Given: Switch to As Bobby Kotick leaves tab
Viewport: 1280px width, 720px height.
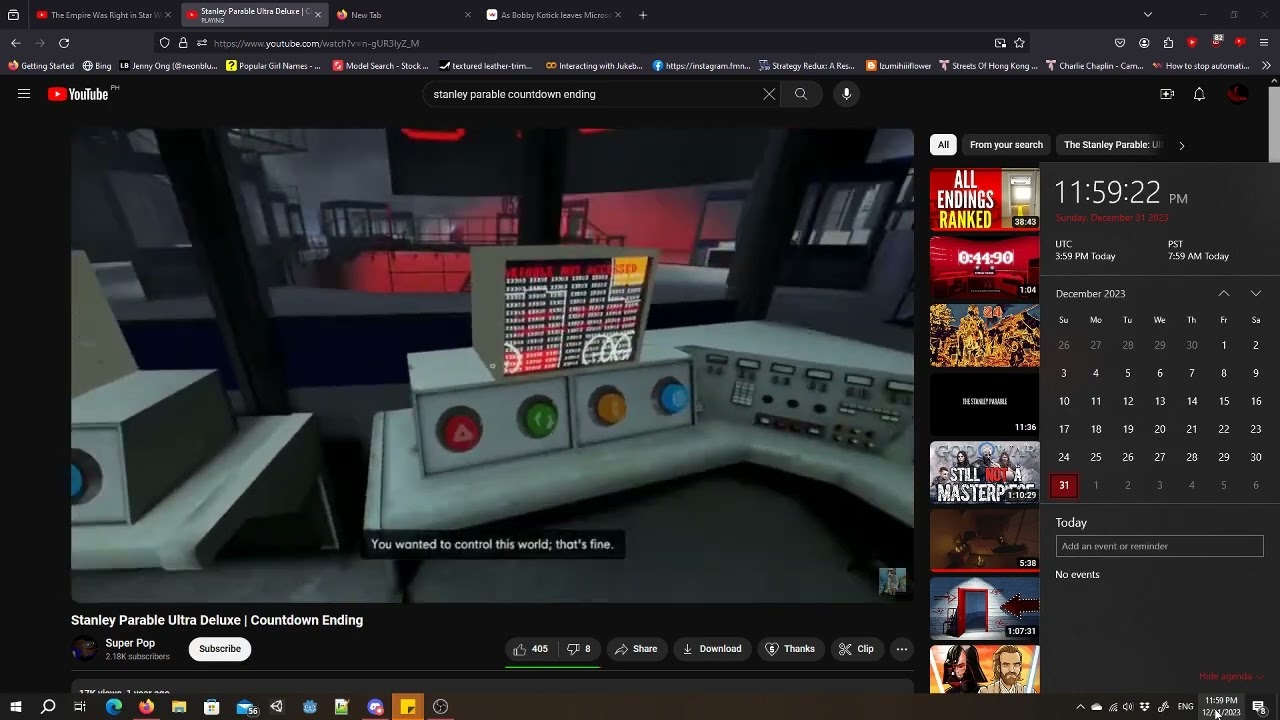Looking at the screenshot, I should [x=553, y=15].
